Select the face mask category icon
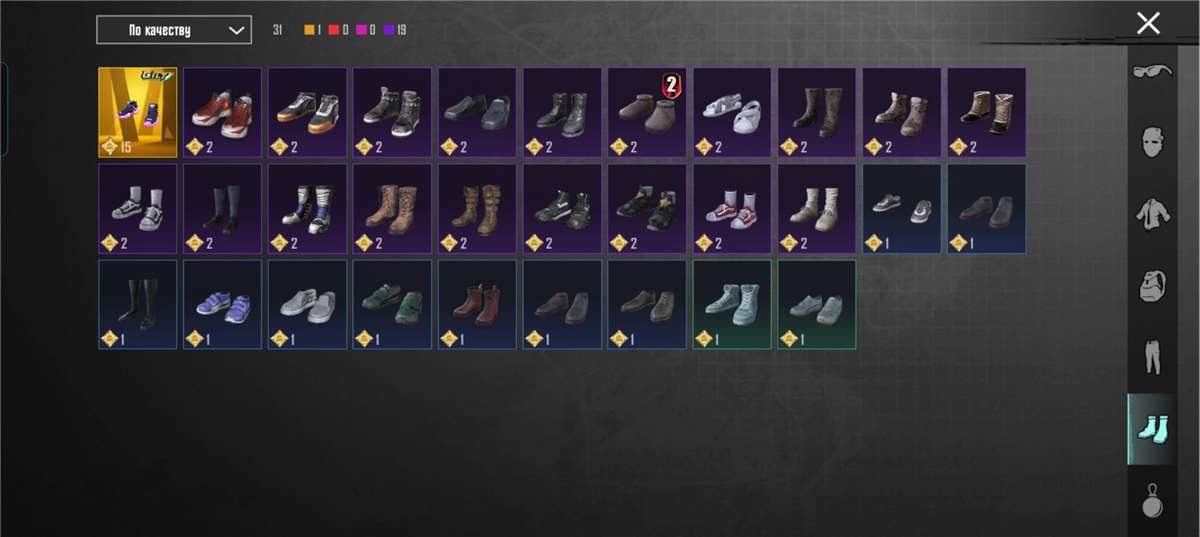1200x537 pixels. click(1152, 141)
